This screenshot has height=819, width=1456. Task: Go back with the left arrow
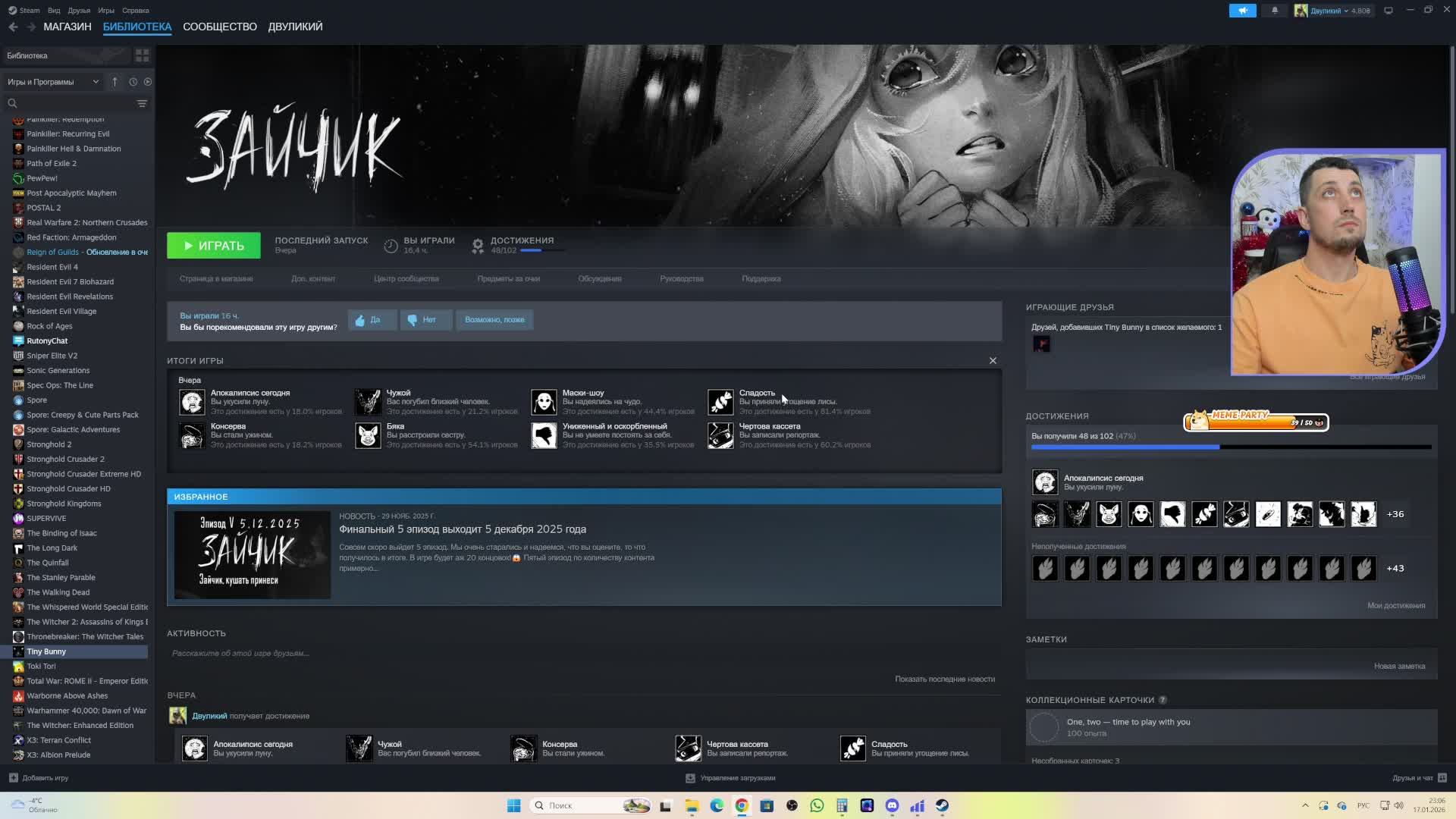(13, 27)
